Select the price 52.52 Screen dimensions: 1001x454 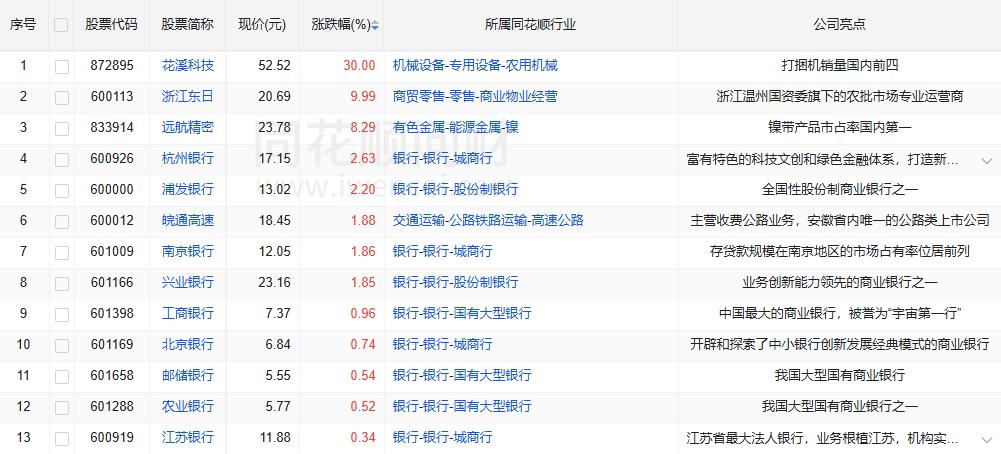(275, 65)
